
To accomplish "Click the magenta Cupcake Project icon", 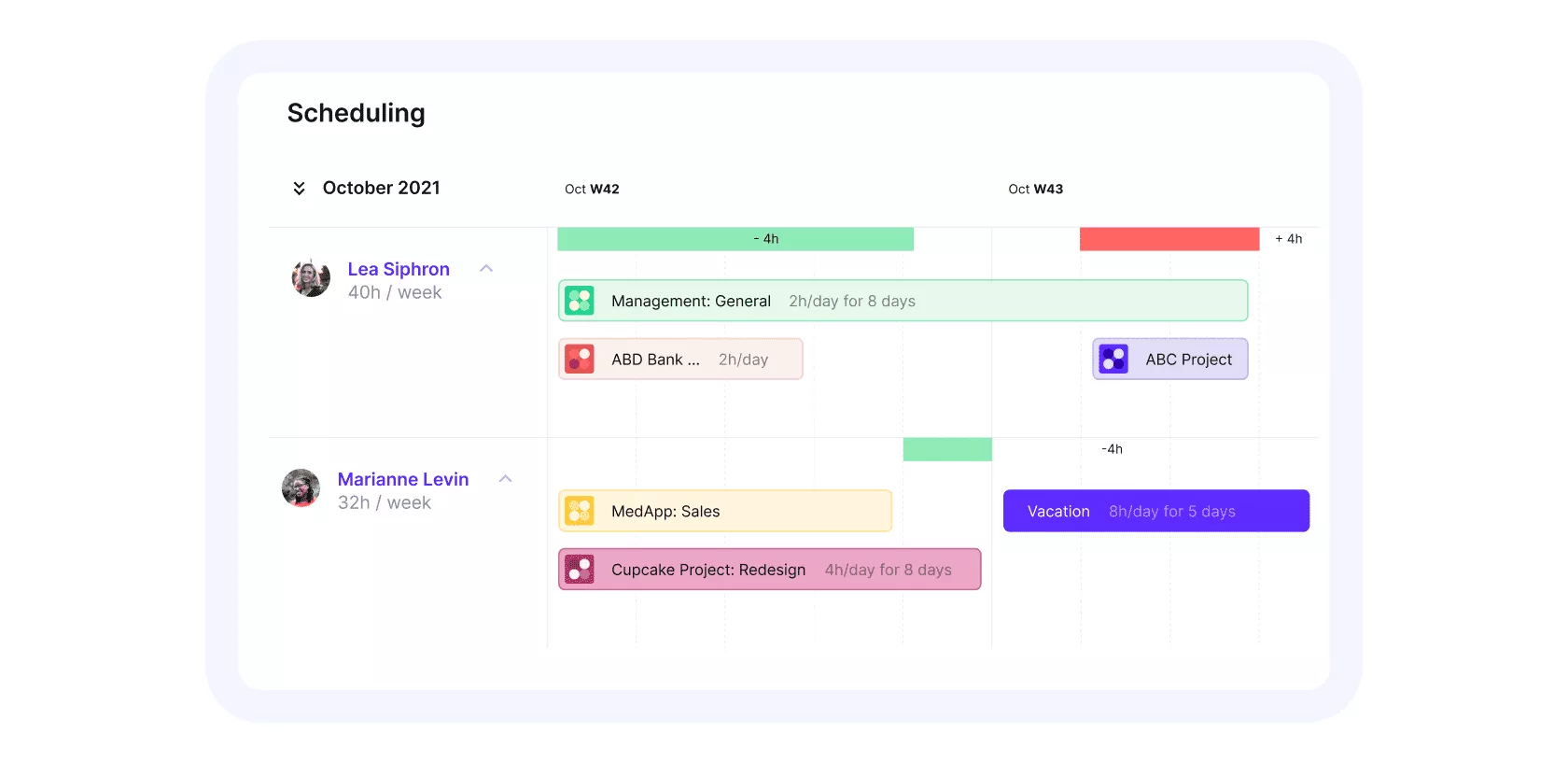I will pos(580,570).
